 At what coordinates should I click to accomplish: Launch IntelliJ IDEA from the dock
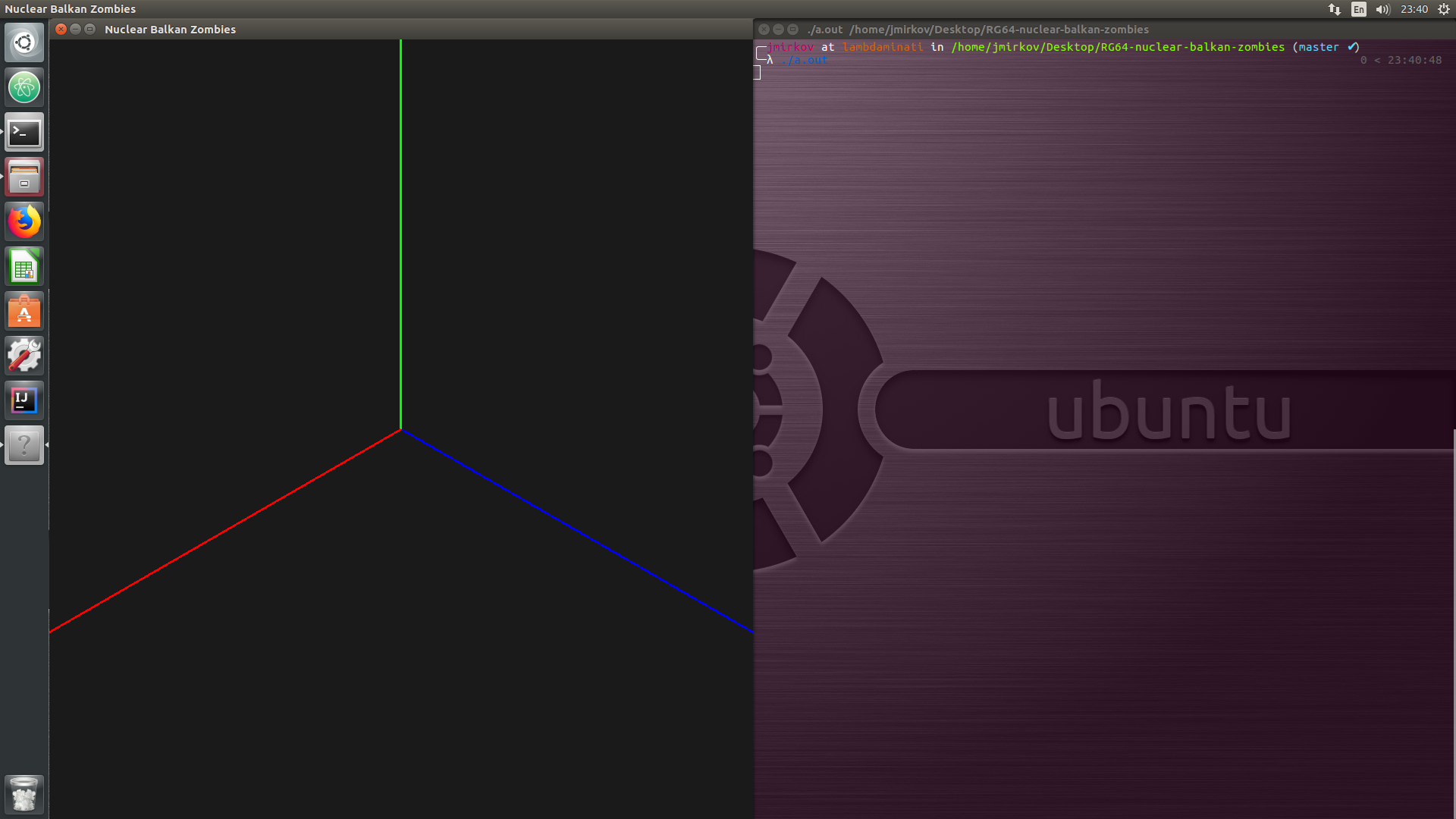(x=24, y=400)
